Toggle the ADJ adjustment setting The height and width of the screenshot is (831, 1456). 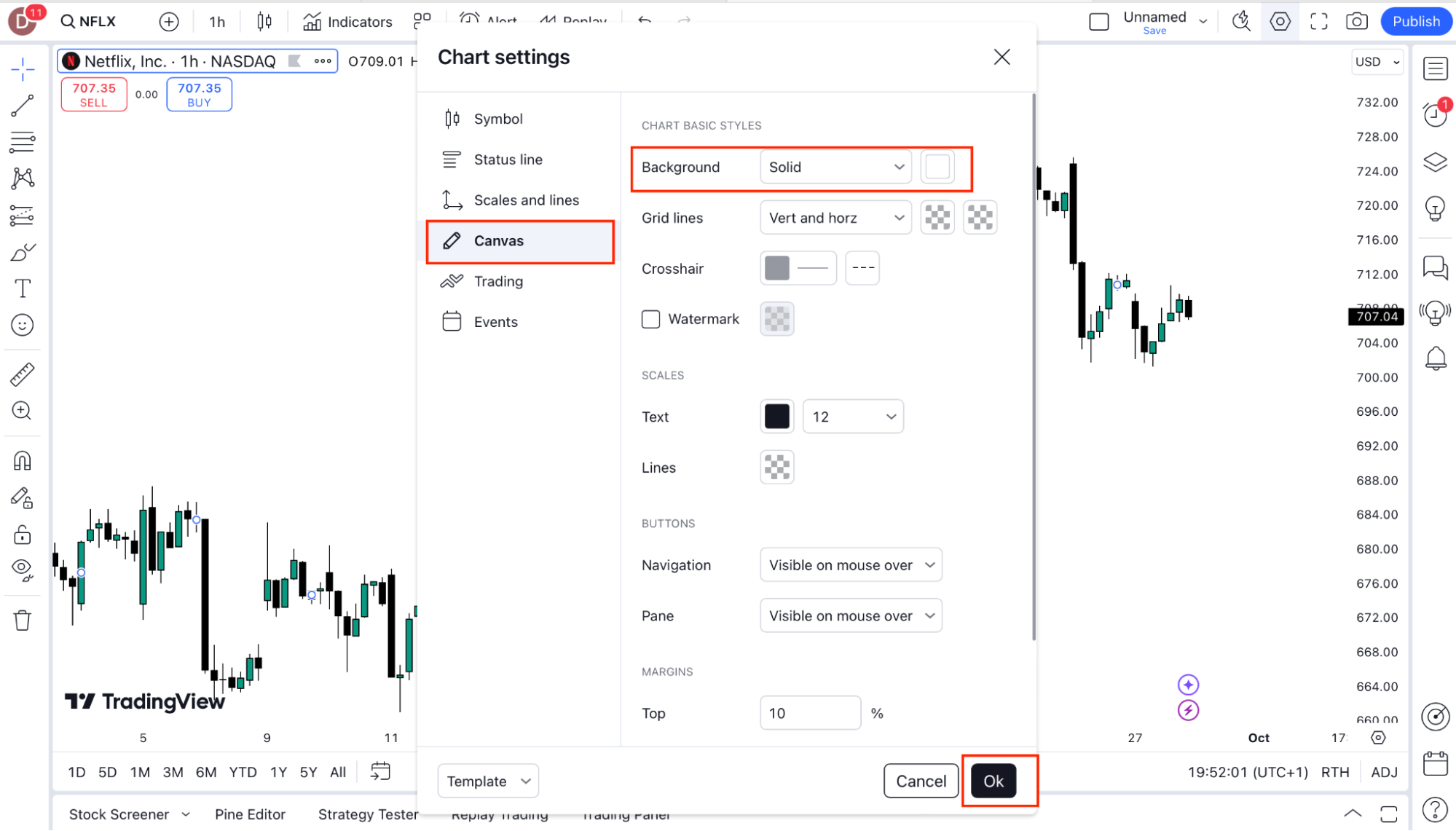pos(1384,772)
